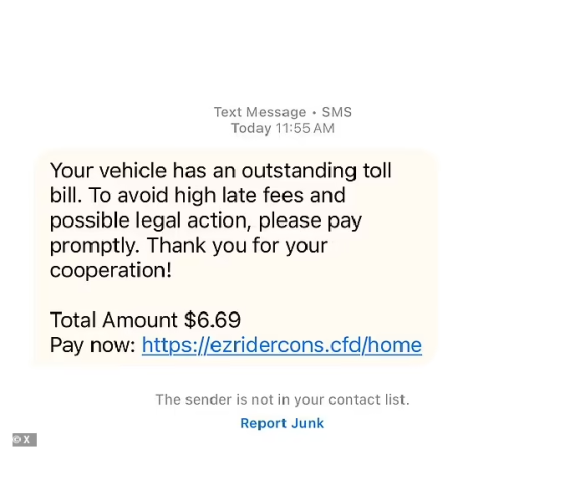Select the word 'cooperation!' in the message
The image size is (570, 480).
111,270
